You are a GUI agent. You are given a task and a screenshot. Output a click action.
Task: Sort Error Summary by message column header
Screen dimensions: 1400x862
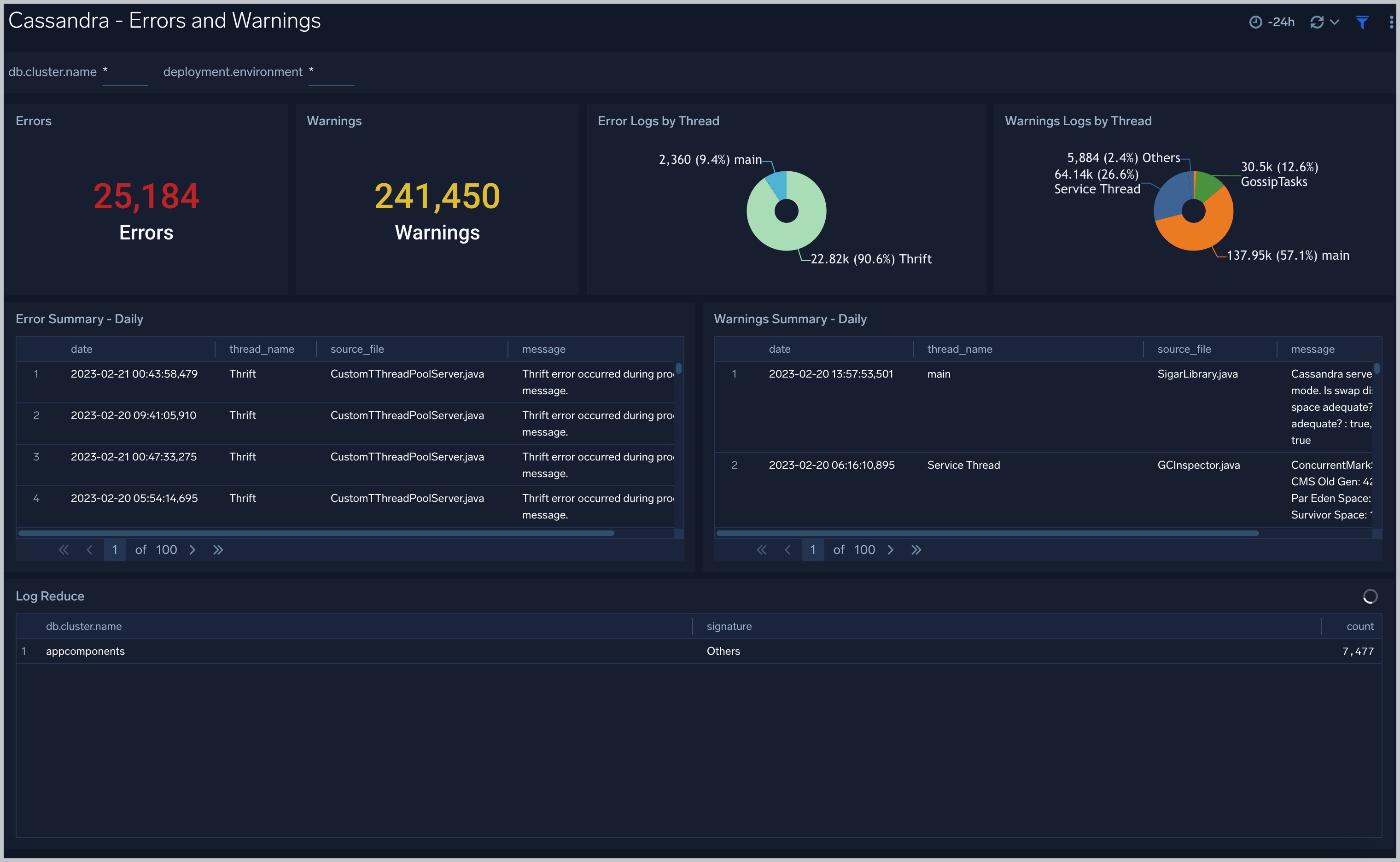544,349
